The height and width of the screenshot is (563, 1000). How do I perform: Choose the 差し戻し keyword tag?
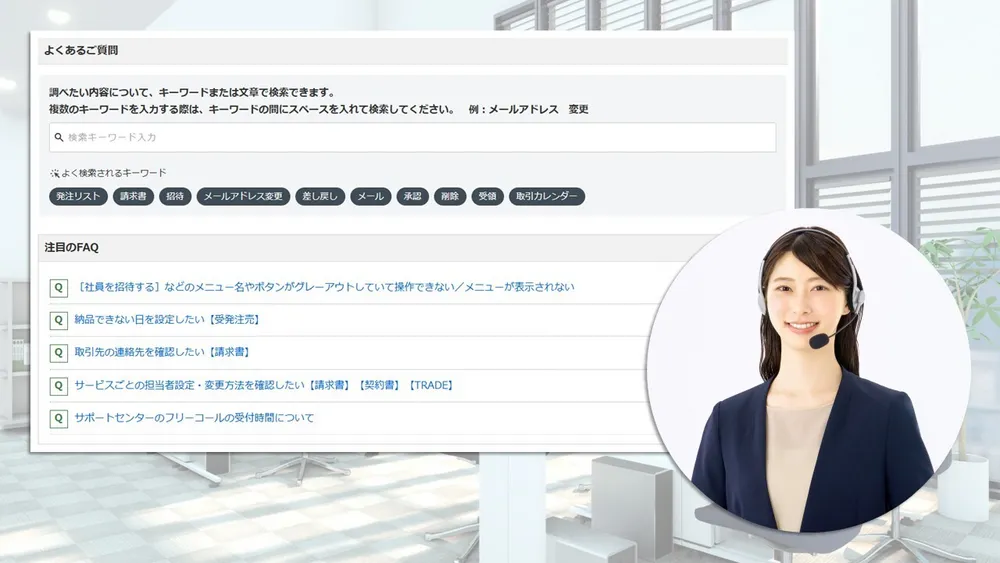pos(320,196)
